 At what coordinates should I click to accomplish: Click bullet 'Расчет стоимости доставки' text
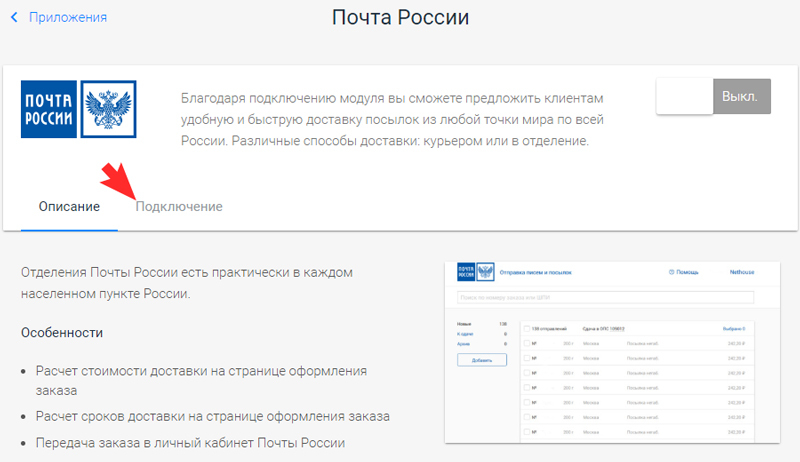[x=201, y=380]
